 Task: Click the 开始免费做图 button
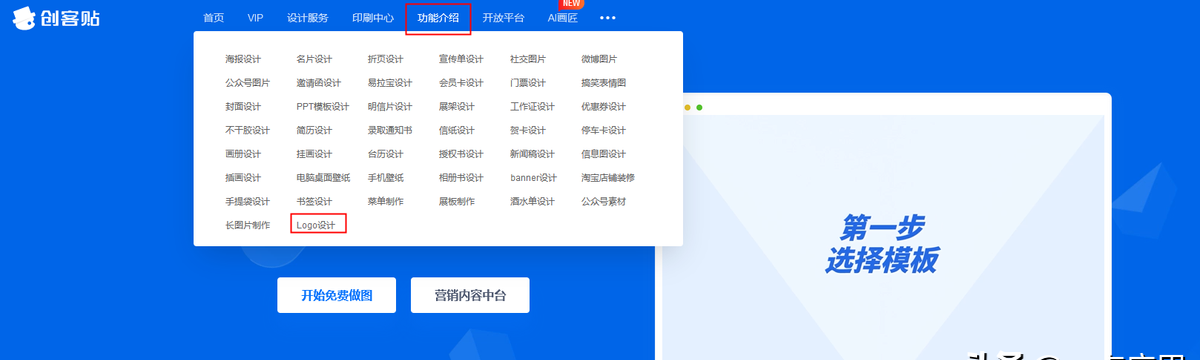(337, 295)
